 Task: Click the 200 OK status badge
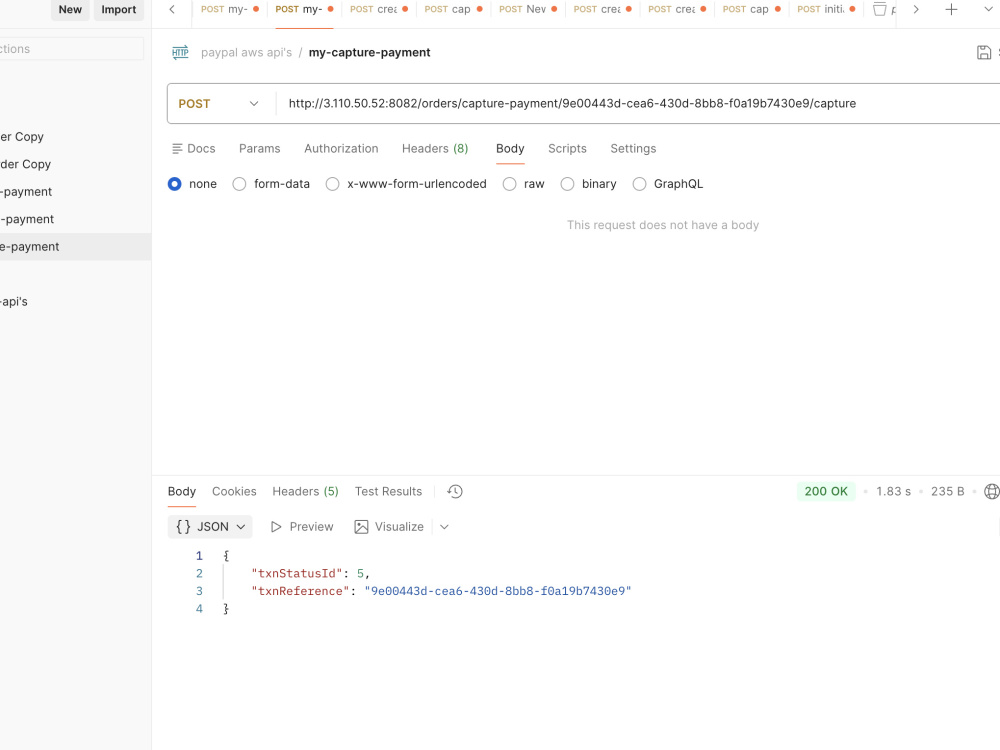pyautogui.click(x=826, y=492)
